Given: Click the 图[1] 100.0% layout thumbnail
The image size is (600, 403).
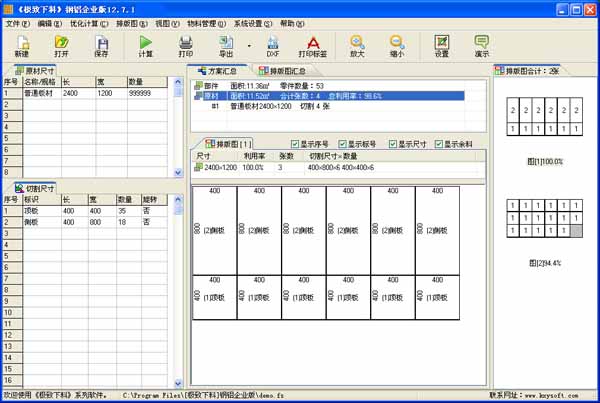Looking at the screenshot, I should pos(545,116).
